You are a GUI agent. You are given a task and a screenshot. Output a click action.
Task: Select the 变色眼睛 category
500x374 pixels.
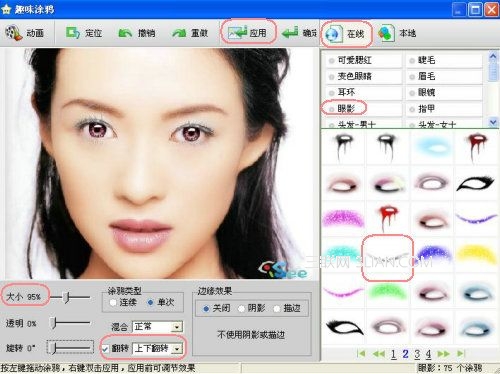click(x=363, y=76)
